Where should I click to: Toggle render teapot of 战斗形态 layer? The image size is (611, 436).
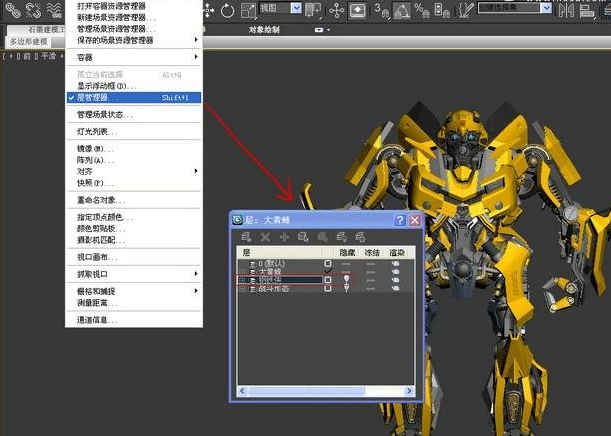396,288
